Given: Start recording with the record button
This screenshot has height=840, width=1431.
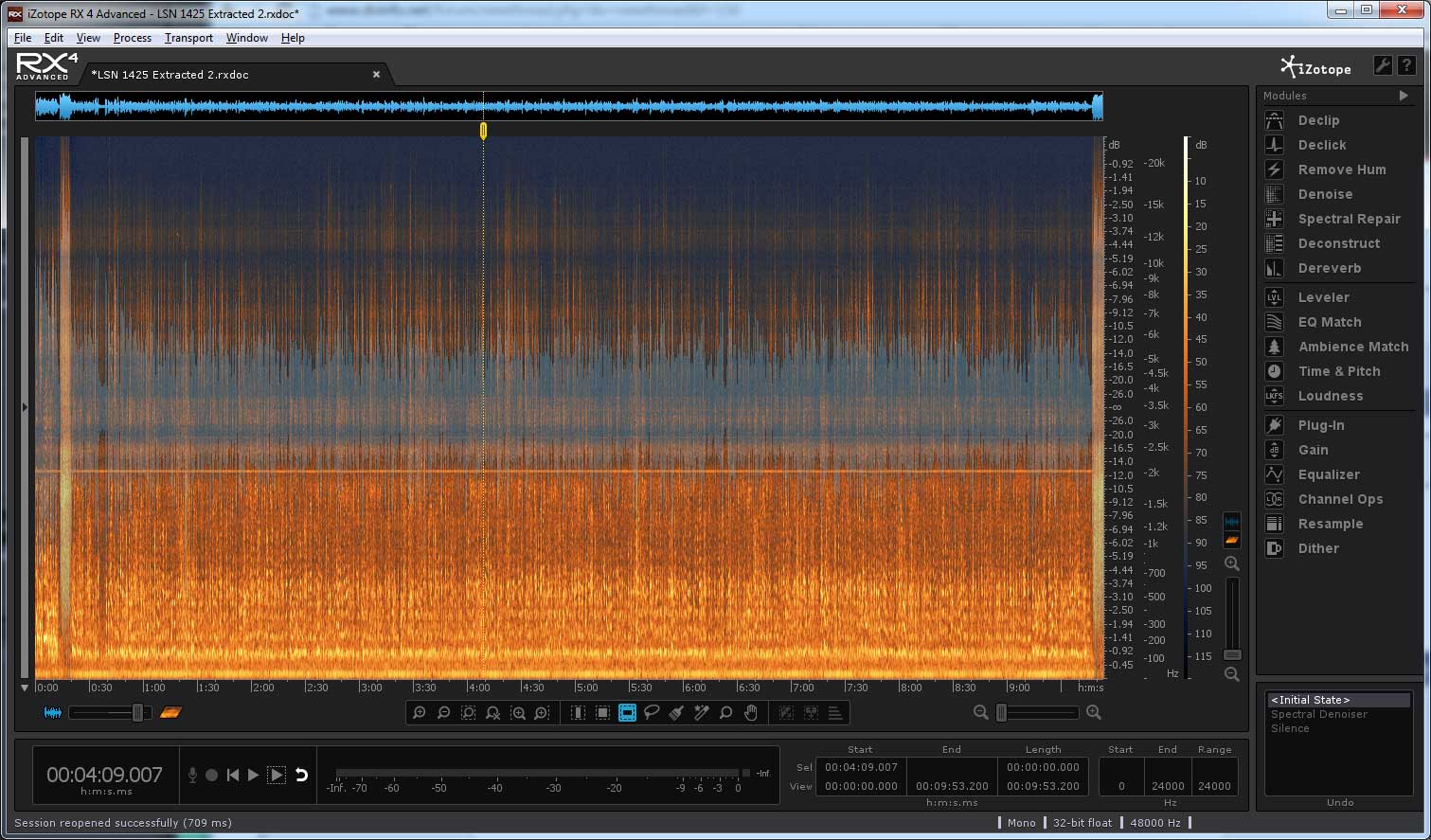Looking at the screenshot, I should coord(211,775).
